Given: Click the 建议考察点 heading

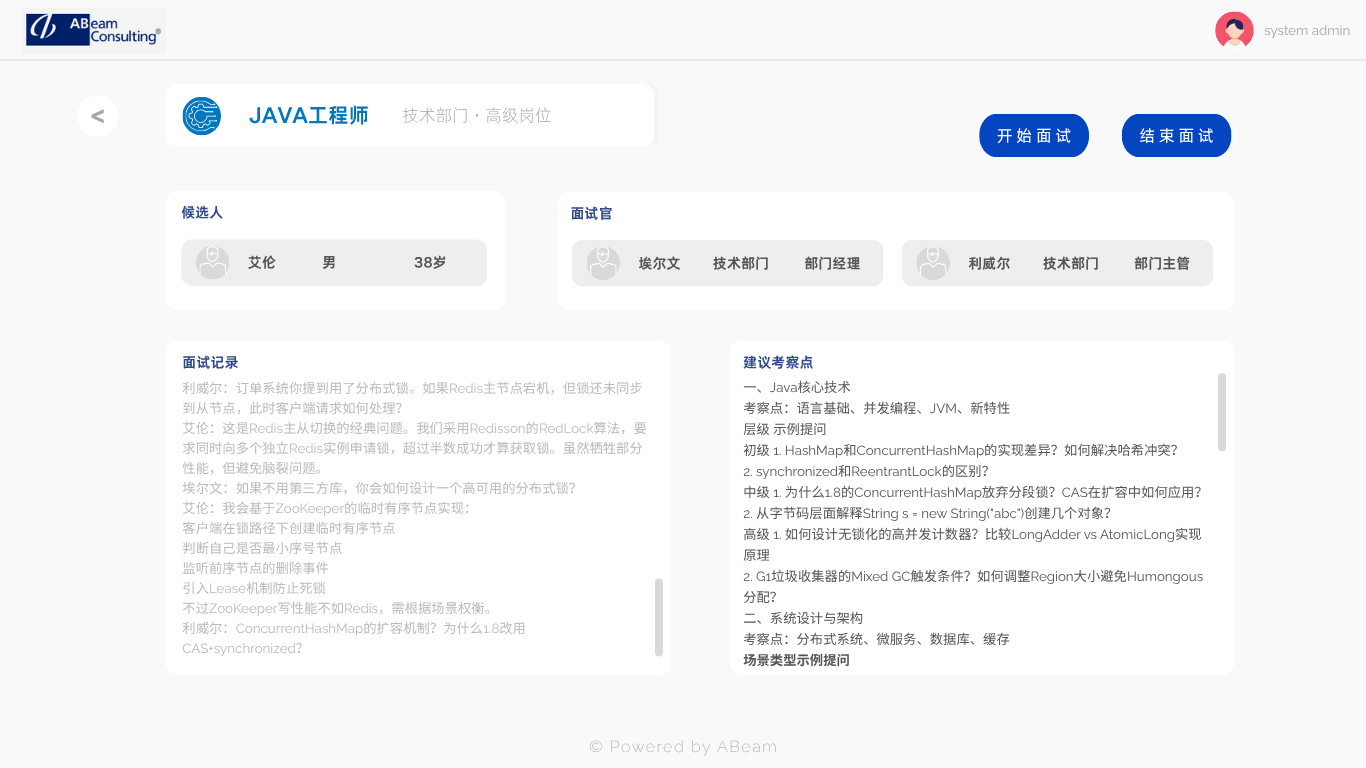Looking at the screenshot, I should [778, 362].
